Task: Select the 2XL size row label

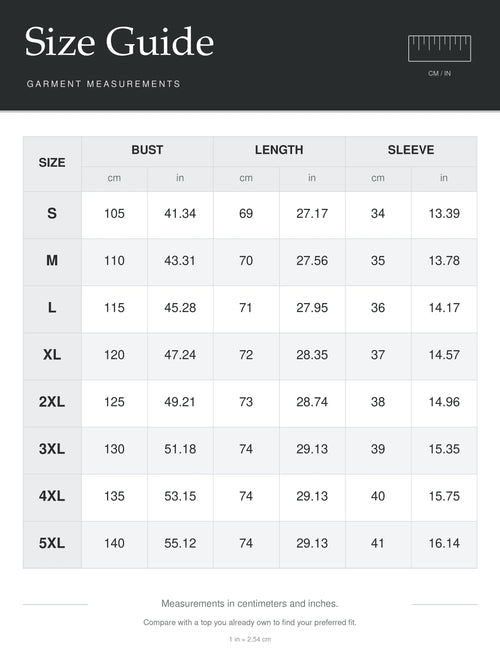Action: coord(52,402)
